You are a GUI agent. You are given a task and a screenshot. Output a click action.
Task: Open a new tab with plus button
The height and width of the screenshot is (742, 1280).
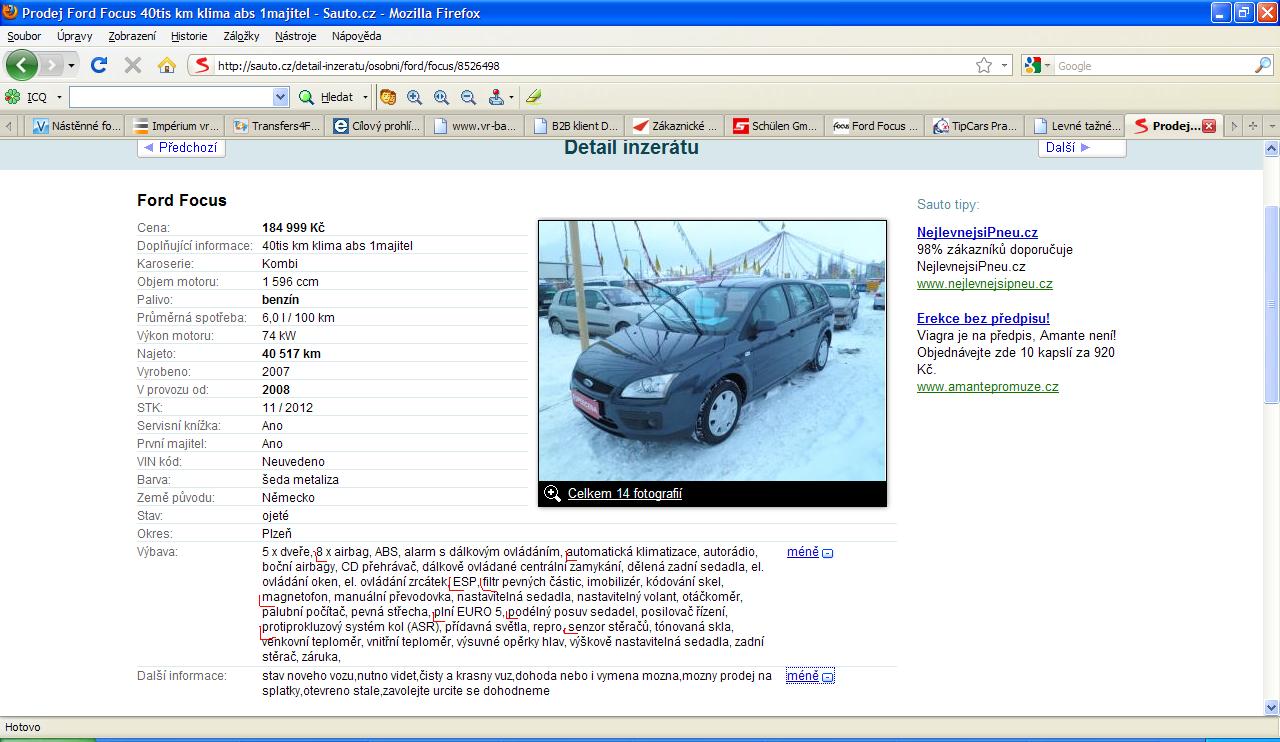click(x=1253, y=126)
